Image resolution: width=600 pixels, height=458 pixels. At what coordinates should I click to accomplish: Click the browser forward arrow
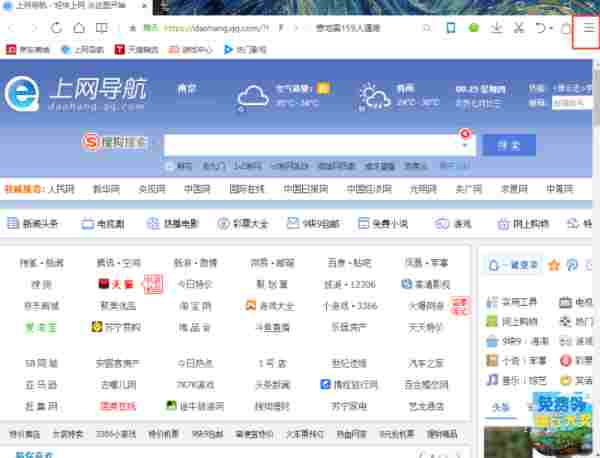point(34,28)
